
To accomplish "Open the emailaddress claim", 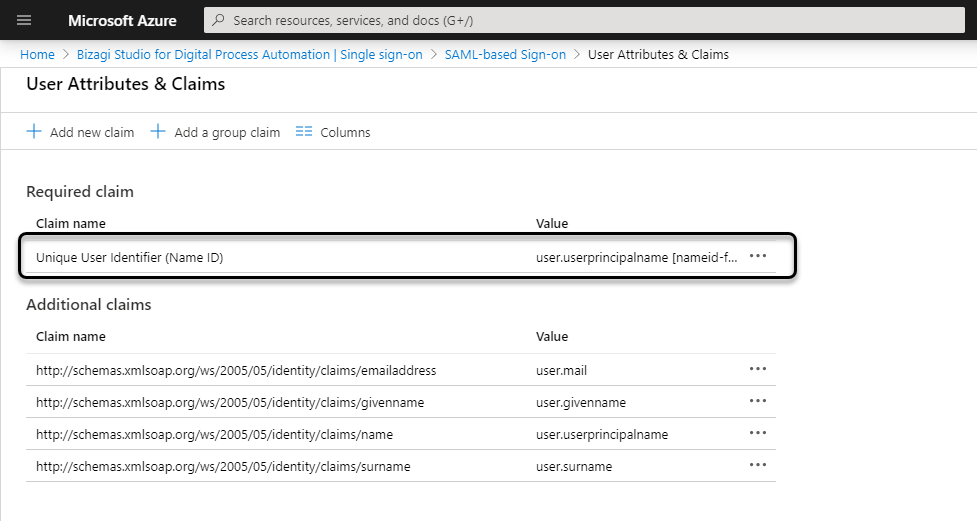I will pyautogui.click(x=236, y=370).
